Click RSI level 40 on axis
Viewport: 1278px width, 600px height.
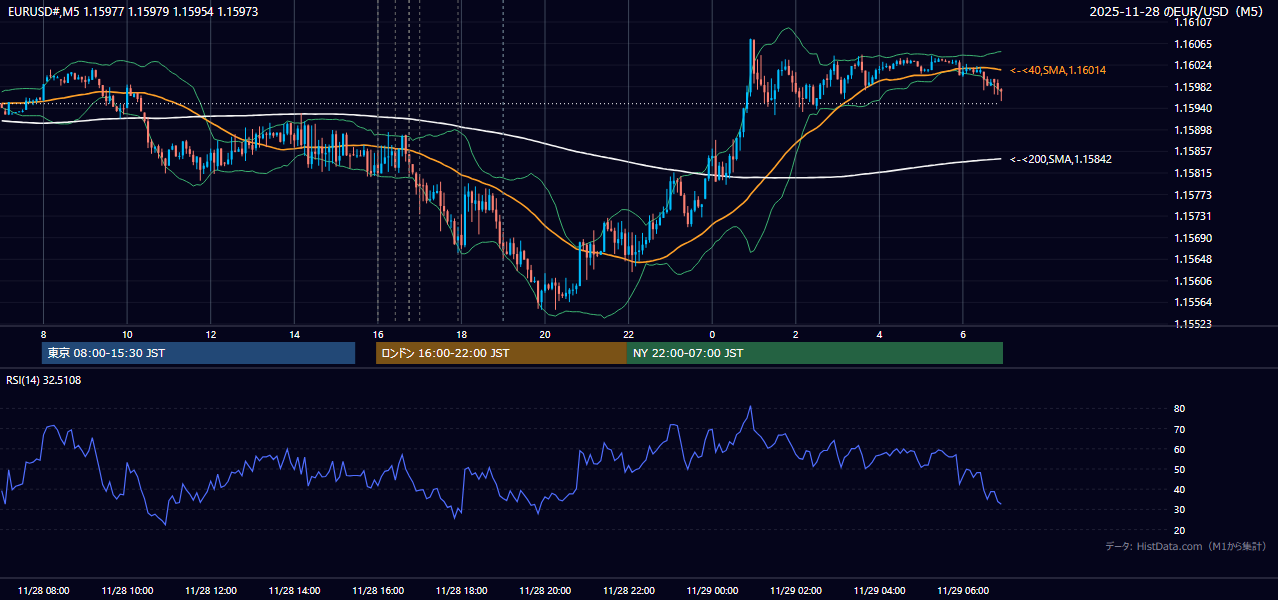[1180, 489]
